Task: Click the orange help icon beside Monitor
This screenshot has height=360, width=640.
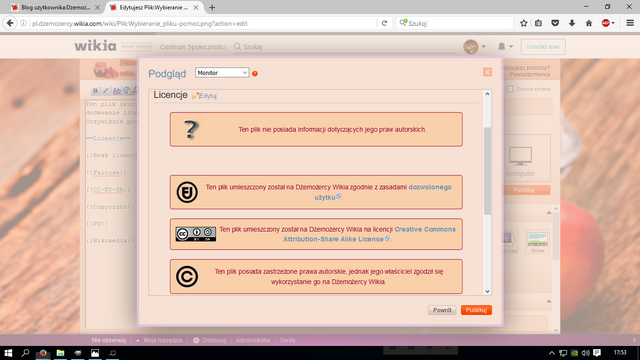Action: [x=255, y=73]
